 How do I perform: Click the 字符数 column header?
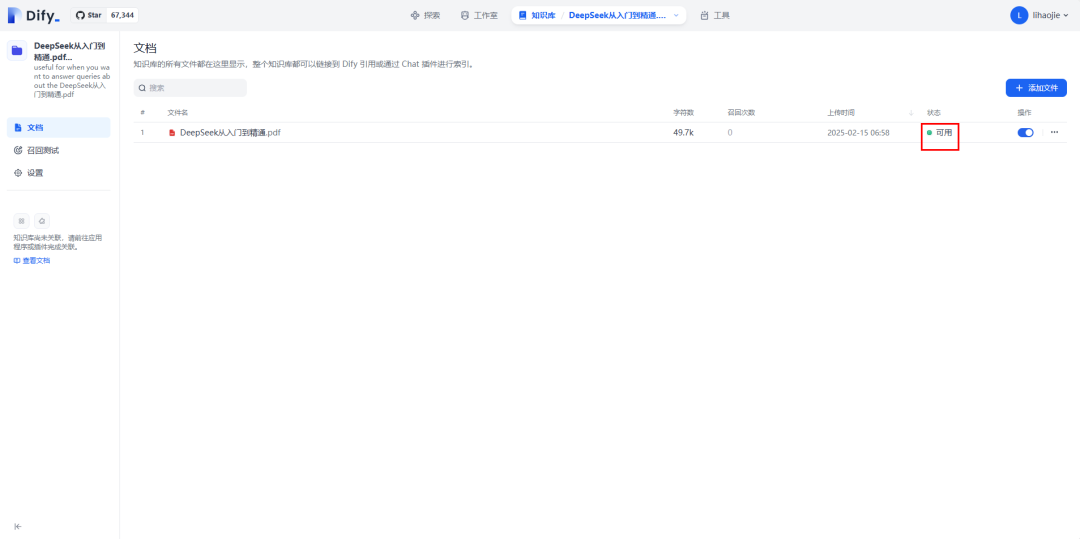pos(683,113)
